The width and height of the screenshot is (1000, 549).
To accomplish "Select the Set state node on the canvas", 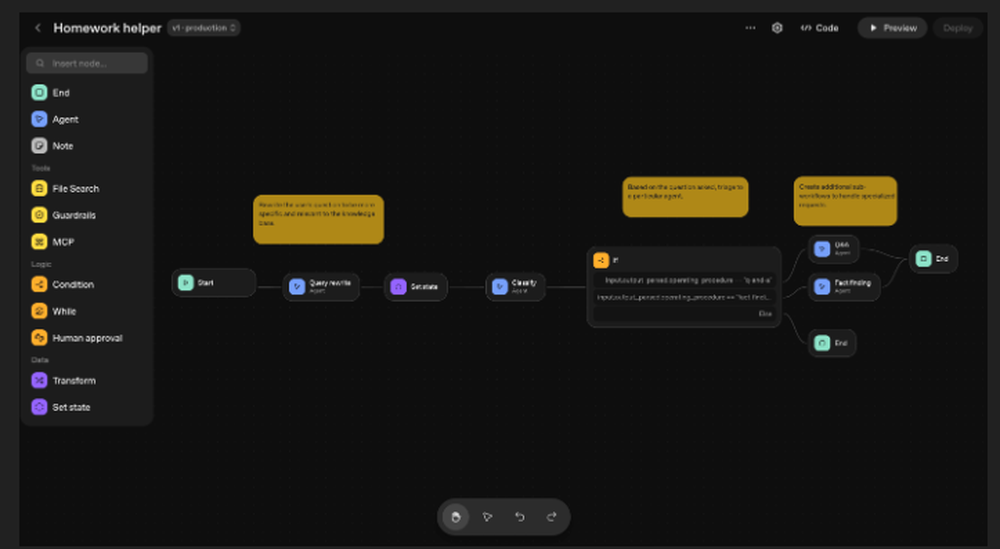I will 416,287.
